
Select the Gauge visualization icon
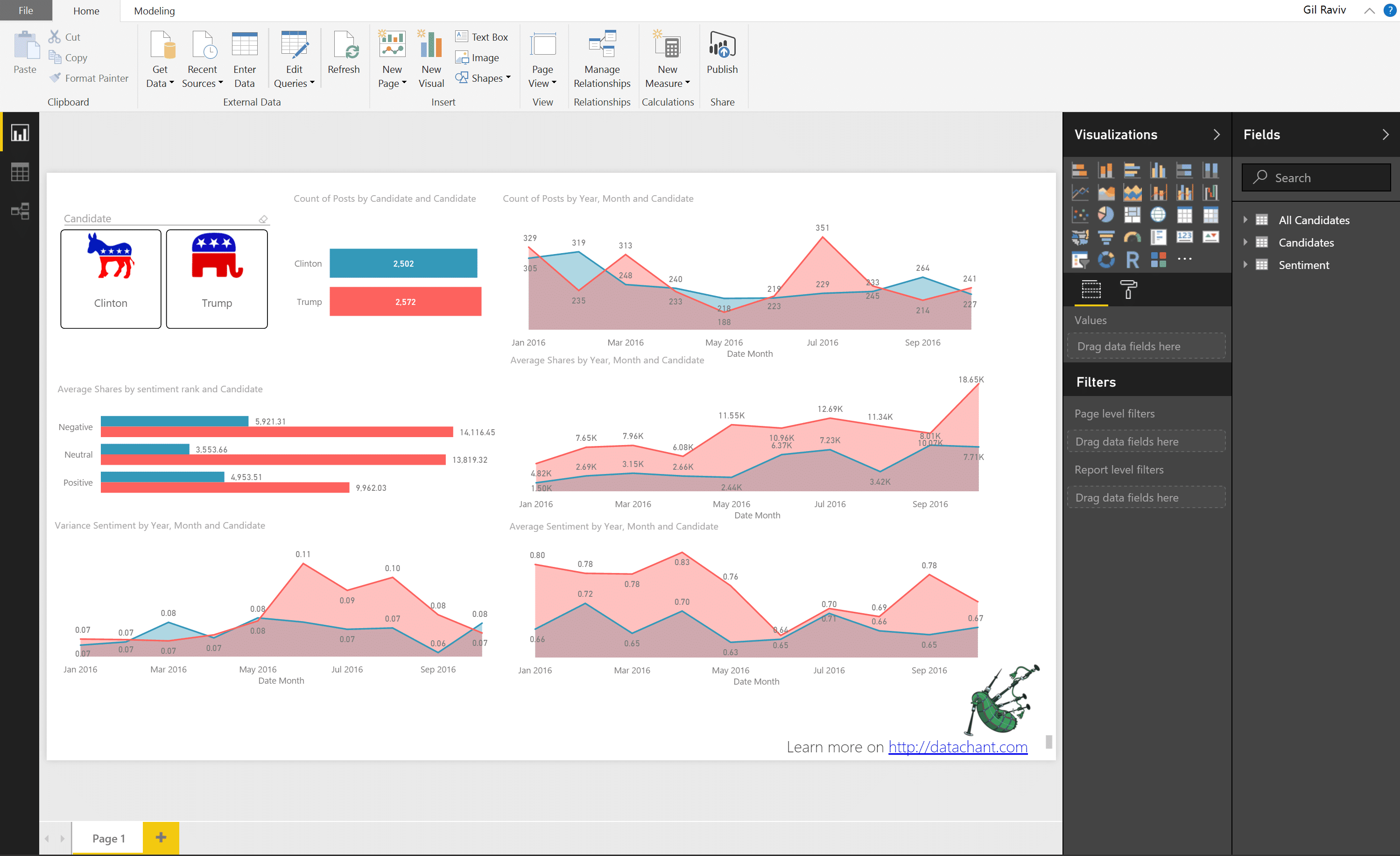1132,237
